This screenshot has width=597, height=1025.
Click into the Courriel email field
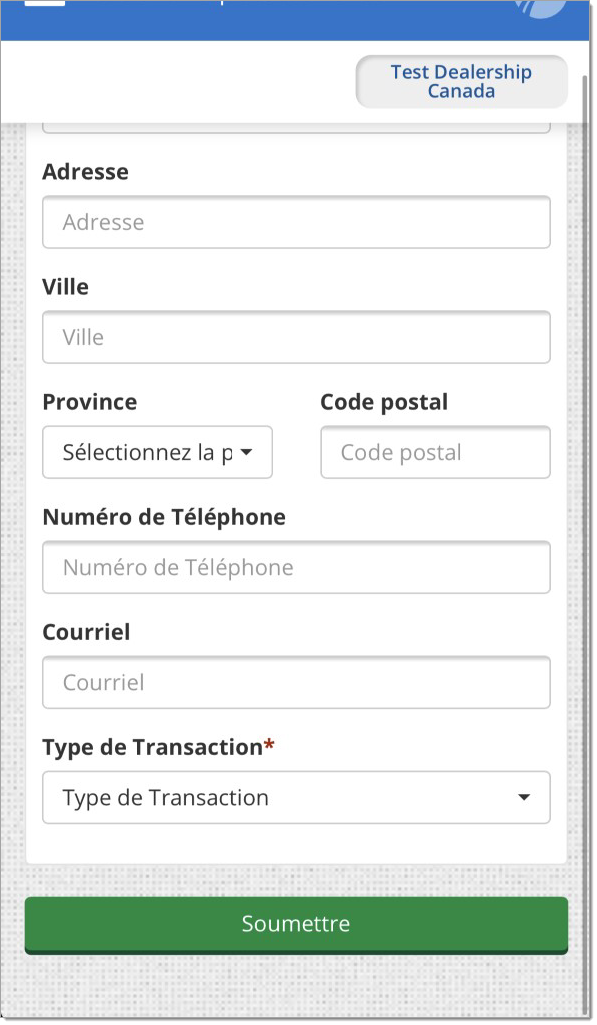pos(296,682)
